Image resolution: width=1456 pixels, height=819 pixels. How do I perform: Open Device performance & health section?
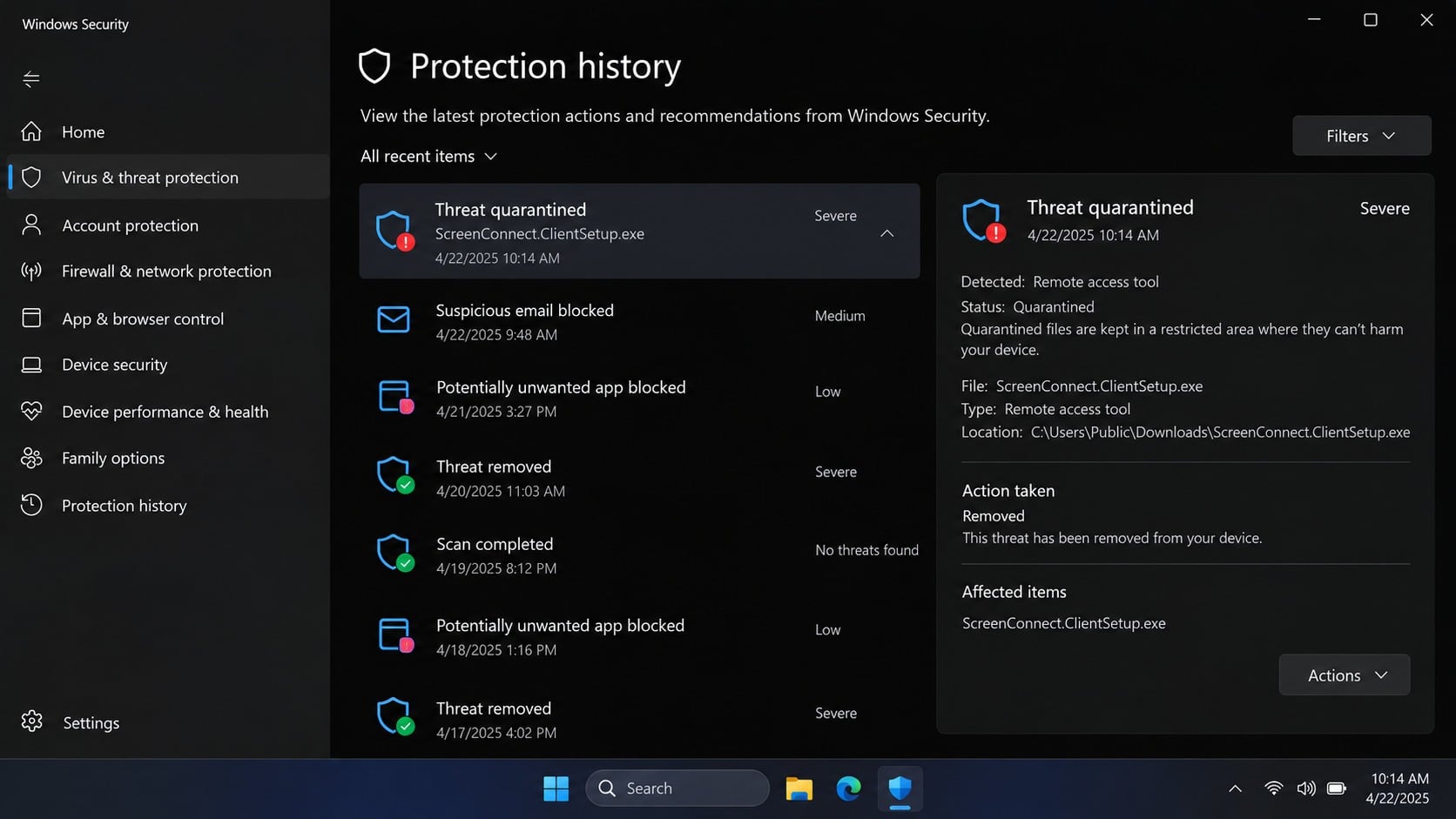[x=168, y=411]
